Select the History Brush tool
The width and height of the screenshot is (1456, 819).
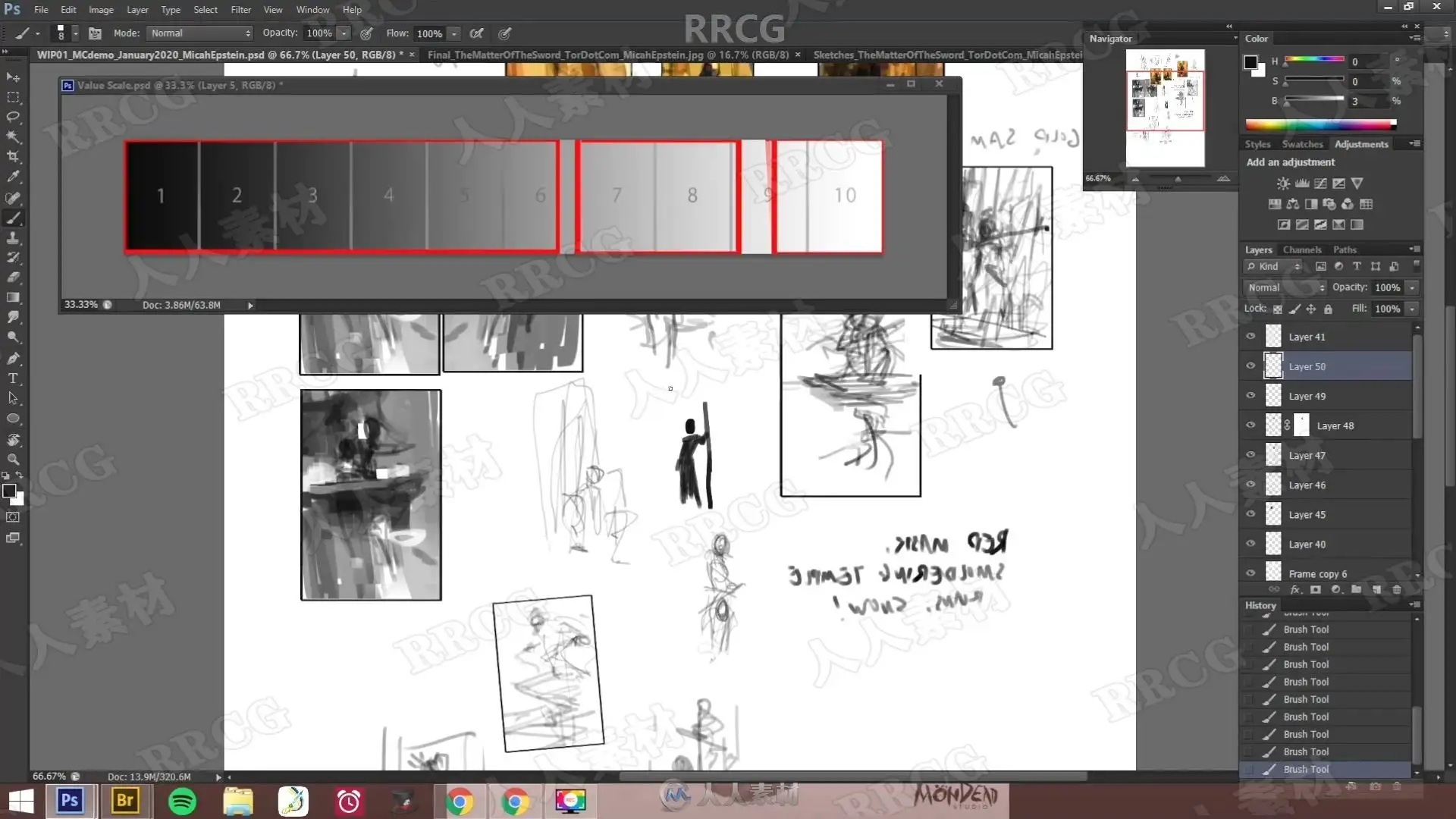pos(13,258)
